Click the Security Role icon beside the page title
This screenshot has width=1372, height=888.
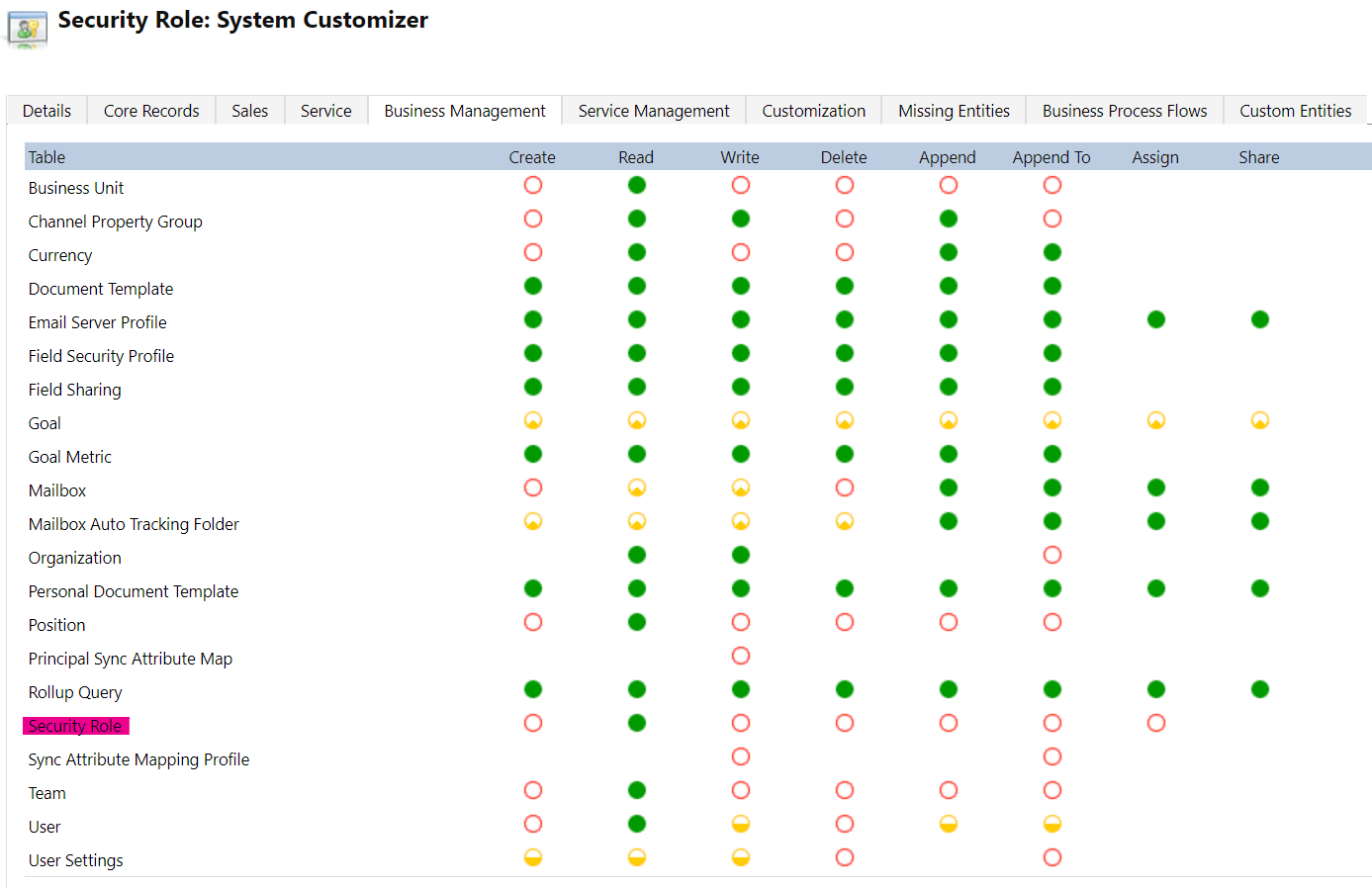click(x=26, y=26)
